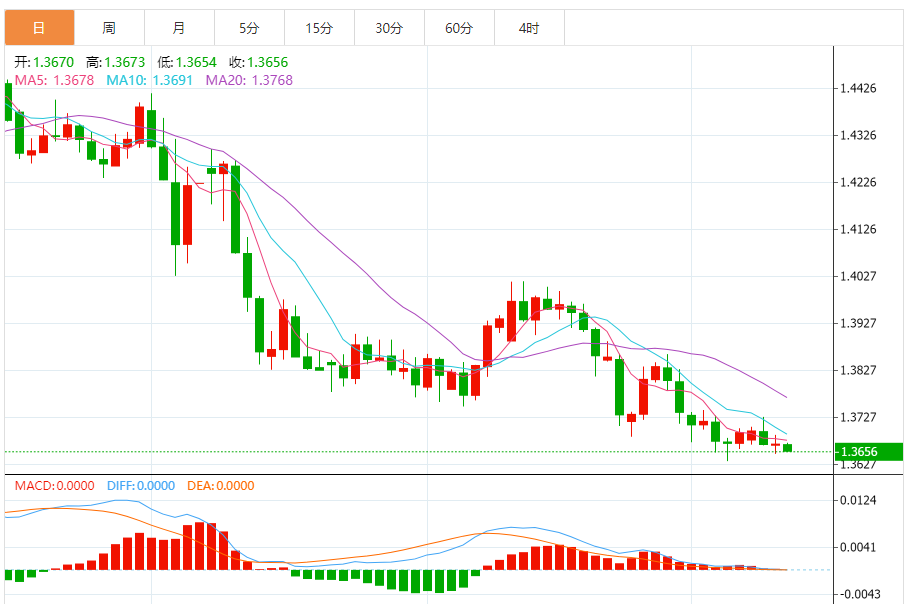Click the 1.3727 price axis label
Viewport: 907px width, 604px height.
coord(858,417)
